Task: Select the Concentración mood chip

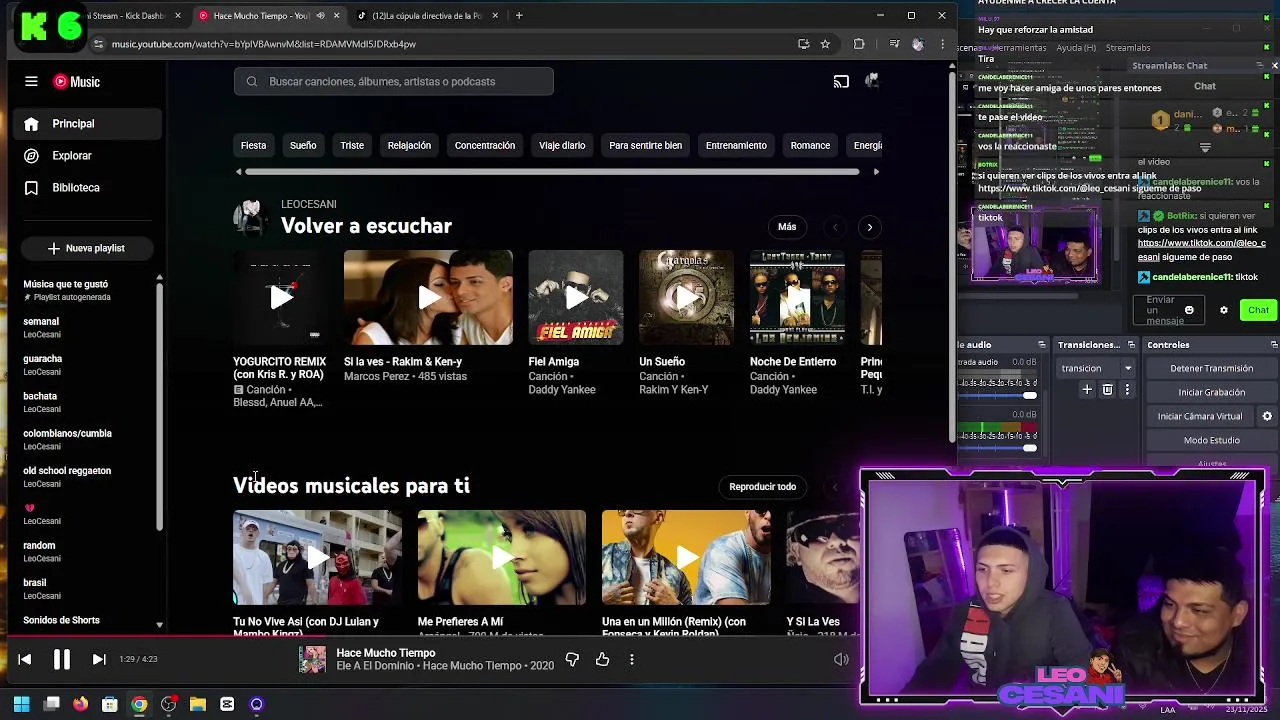Action: pyautogui.click(x=485, y=146)
